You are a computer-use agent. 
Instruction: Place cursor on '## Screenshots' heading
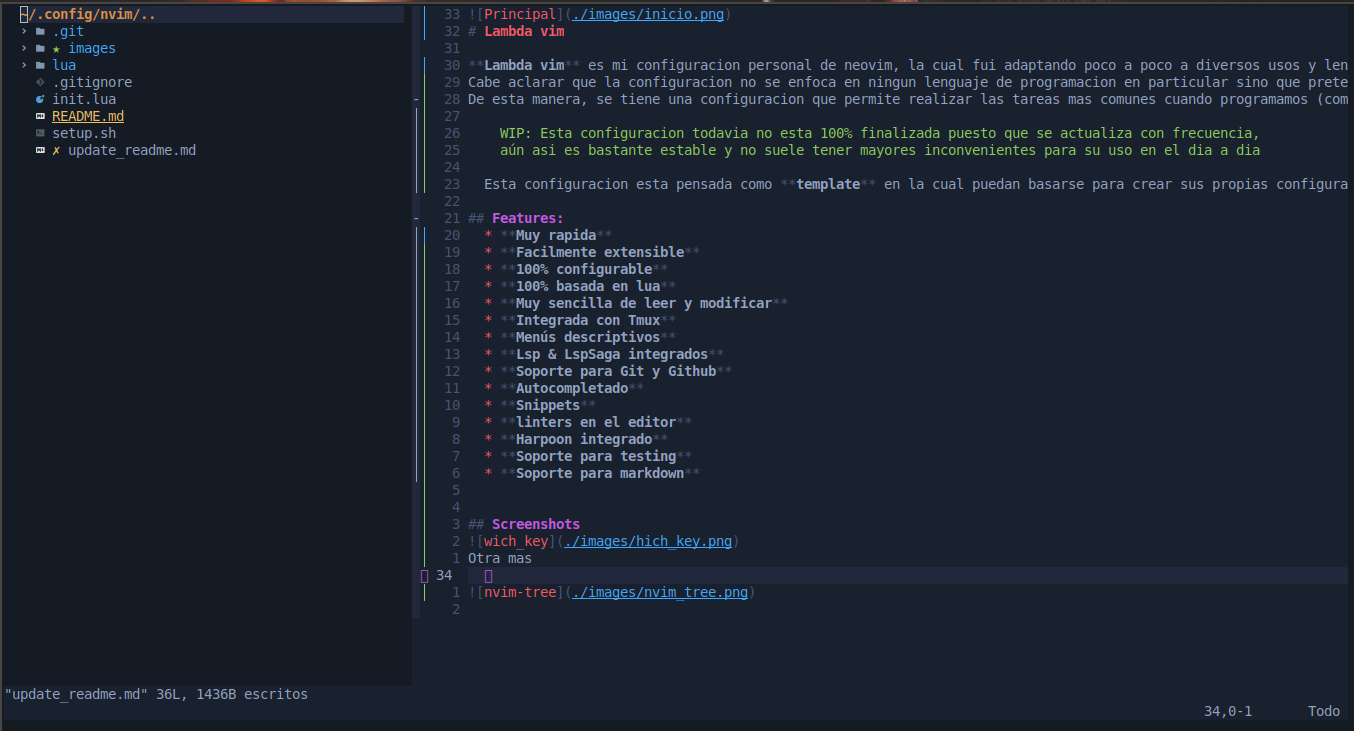[x=524, y=524]
